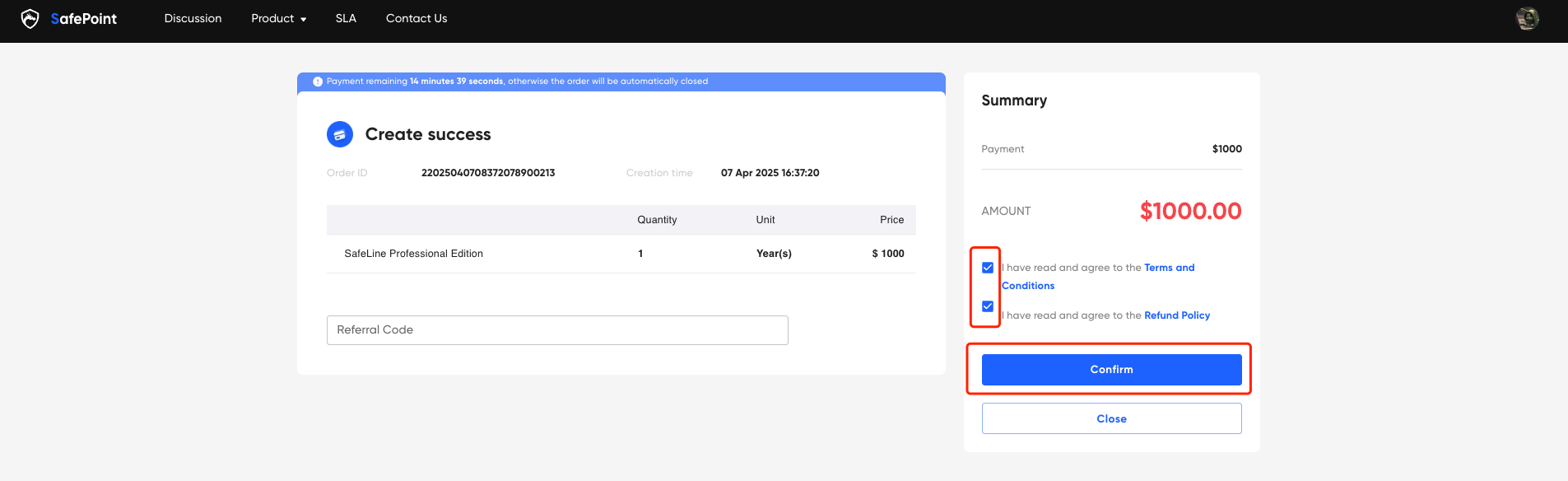Click the creation time 07 Apr 2025 16:37:20
This screenshot has height=481, width=1568.
point(770,173)
